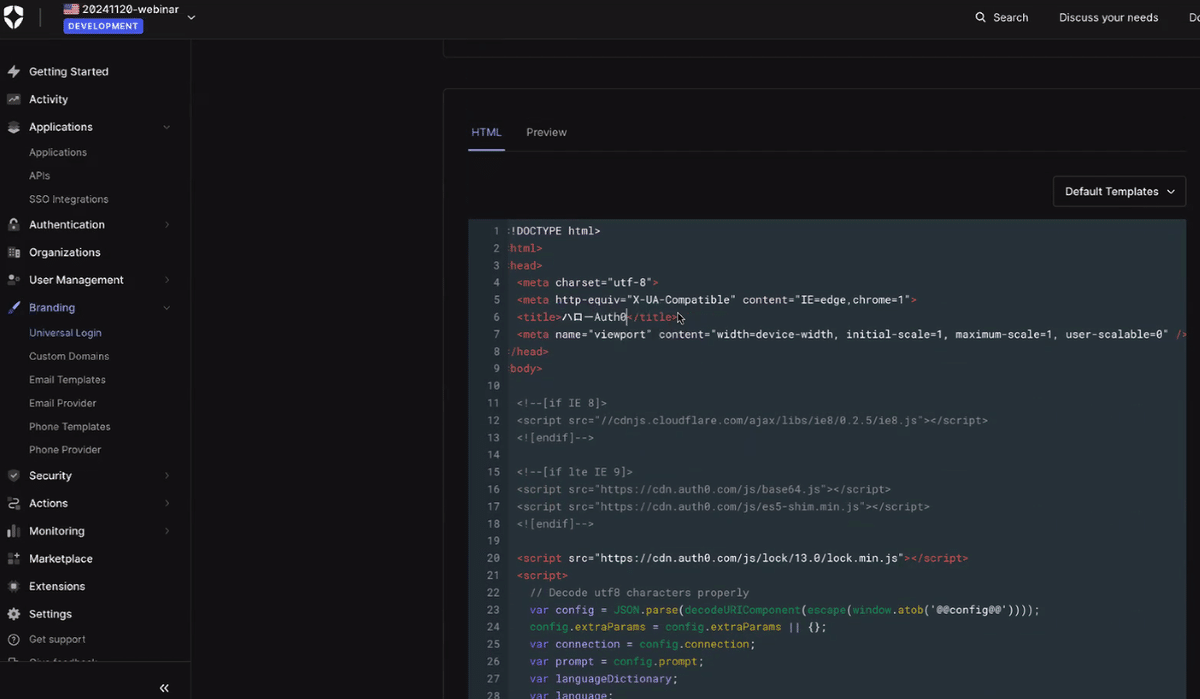Click the Settings gear icon
This screenshot has height=699, width=1200.
point(14,614)
